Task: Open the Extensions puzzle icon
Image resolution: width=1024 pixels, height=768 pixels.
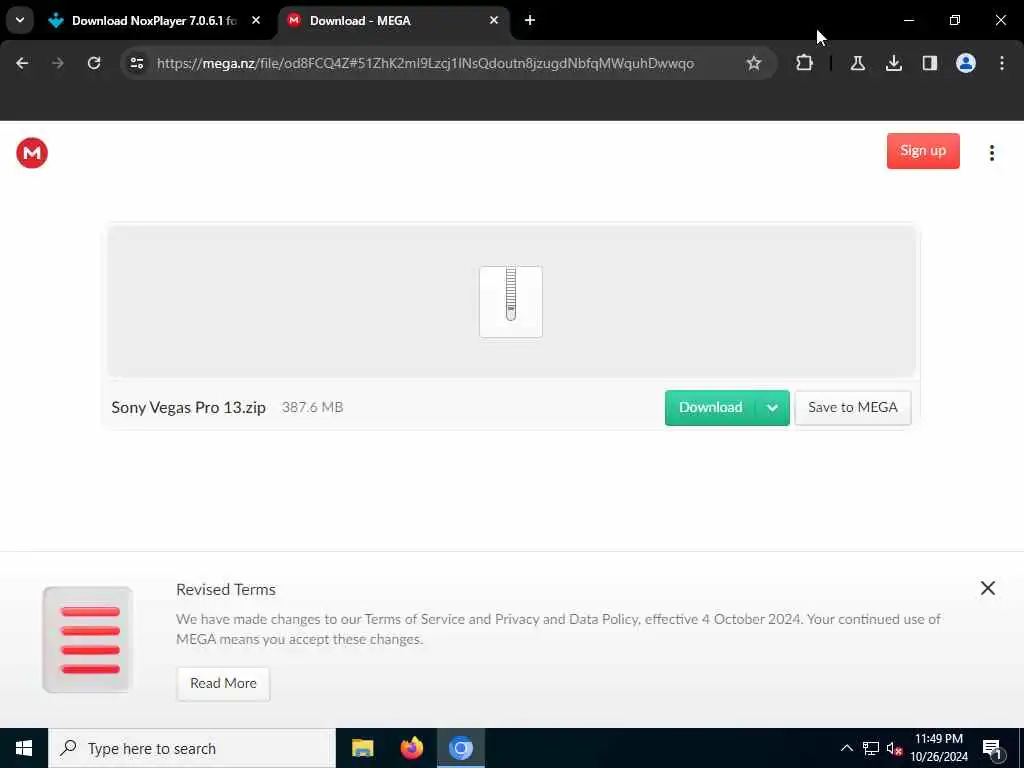Action: click(x=805, y=63)
